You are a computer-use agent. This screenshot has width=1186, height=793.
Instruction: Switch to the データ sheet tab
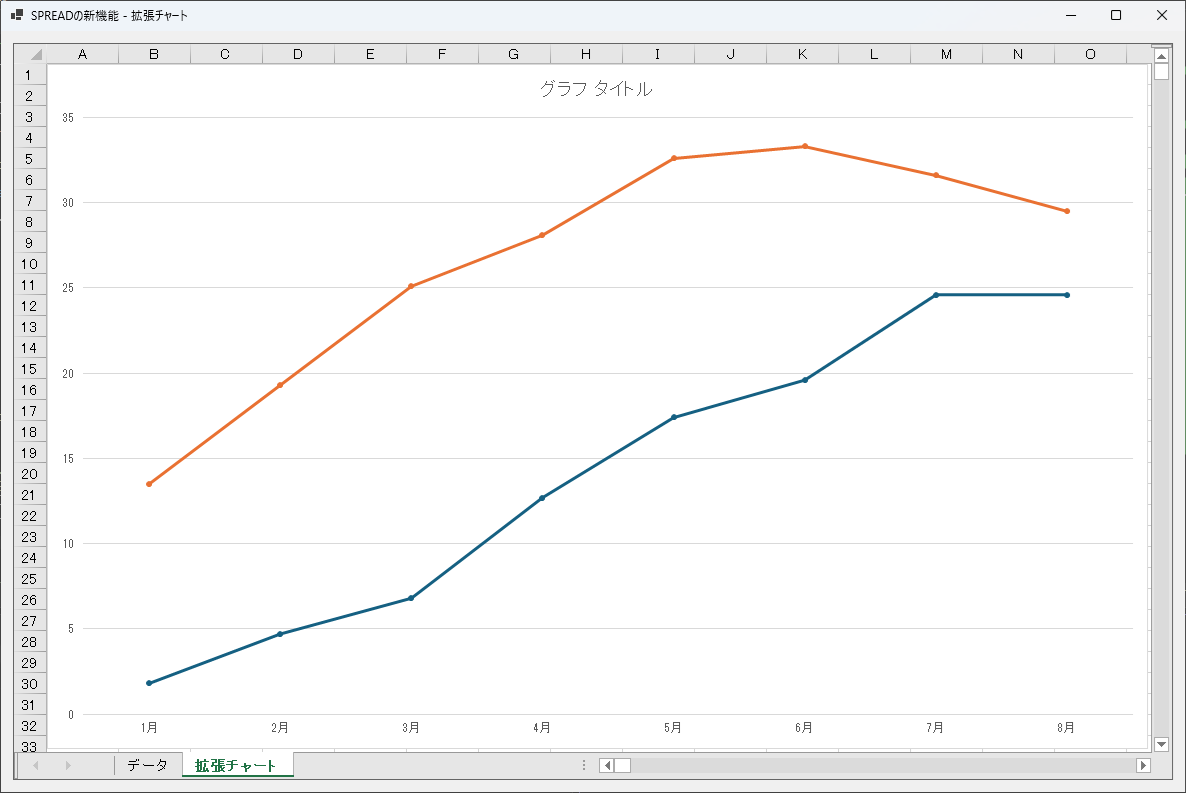pos(147,765)
